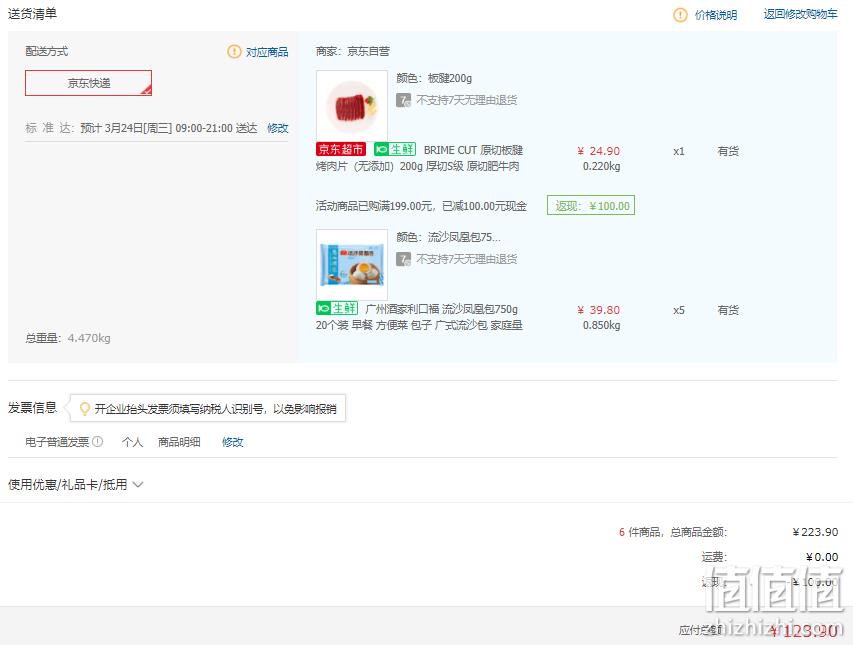This screenshot has width=853, height=645.
Task: Click the price ¥24.90 of beef slices
Action: (x=598, y=151)
